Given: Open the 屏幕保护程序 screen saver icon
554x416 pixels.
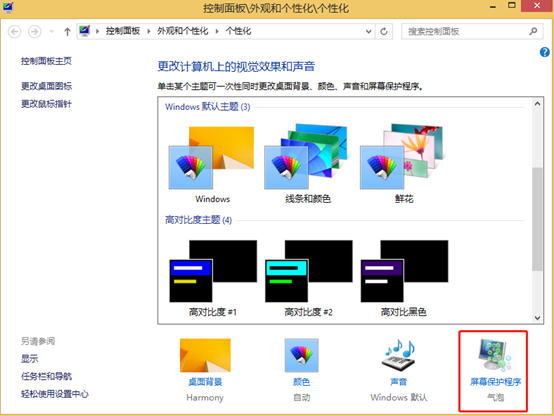Looking at the screenshot, I should [495, 355].
